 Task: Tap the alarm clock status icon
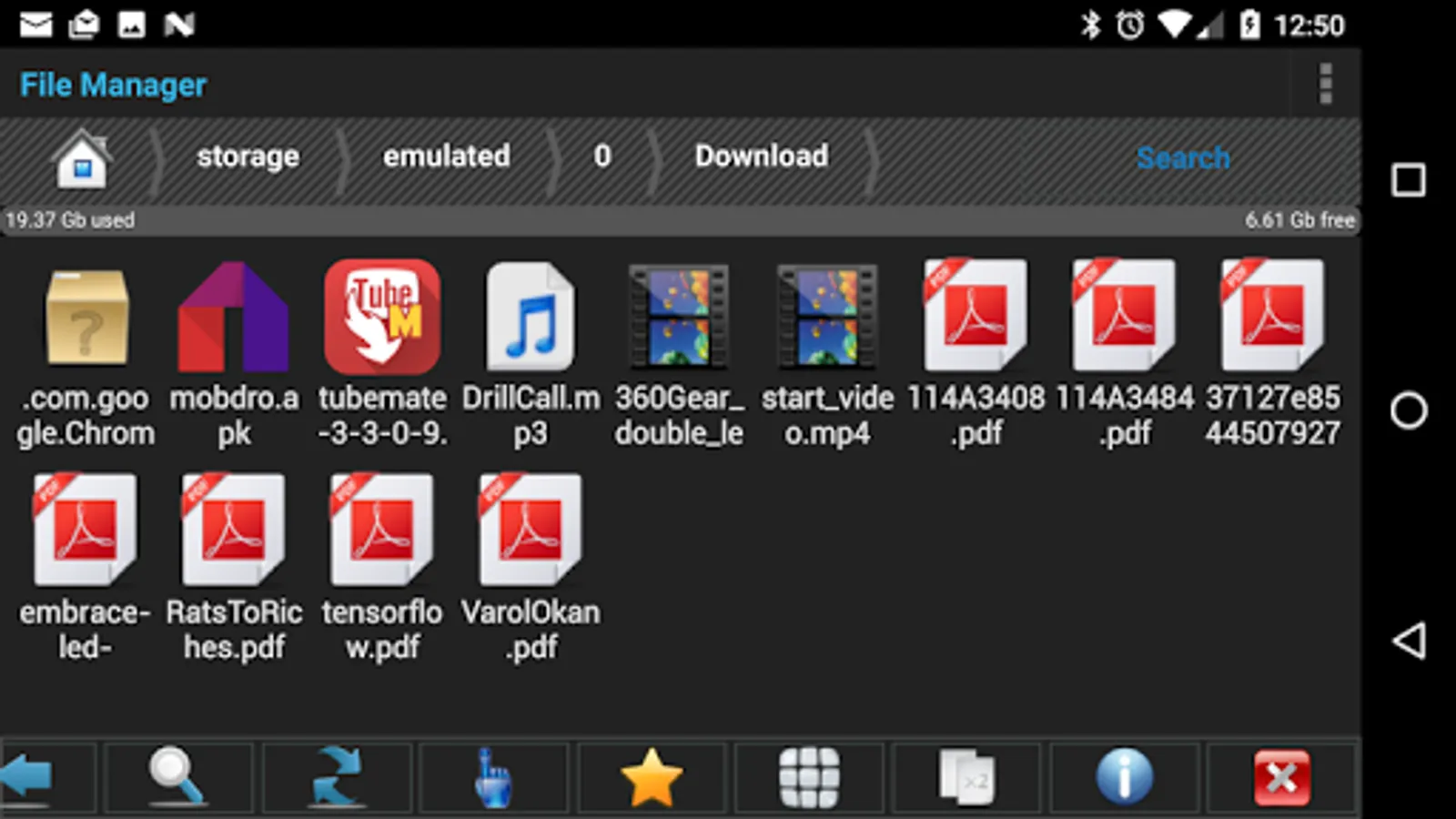[x=1130, y=25]
